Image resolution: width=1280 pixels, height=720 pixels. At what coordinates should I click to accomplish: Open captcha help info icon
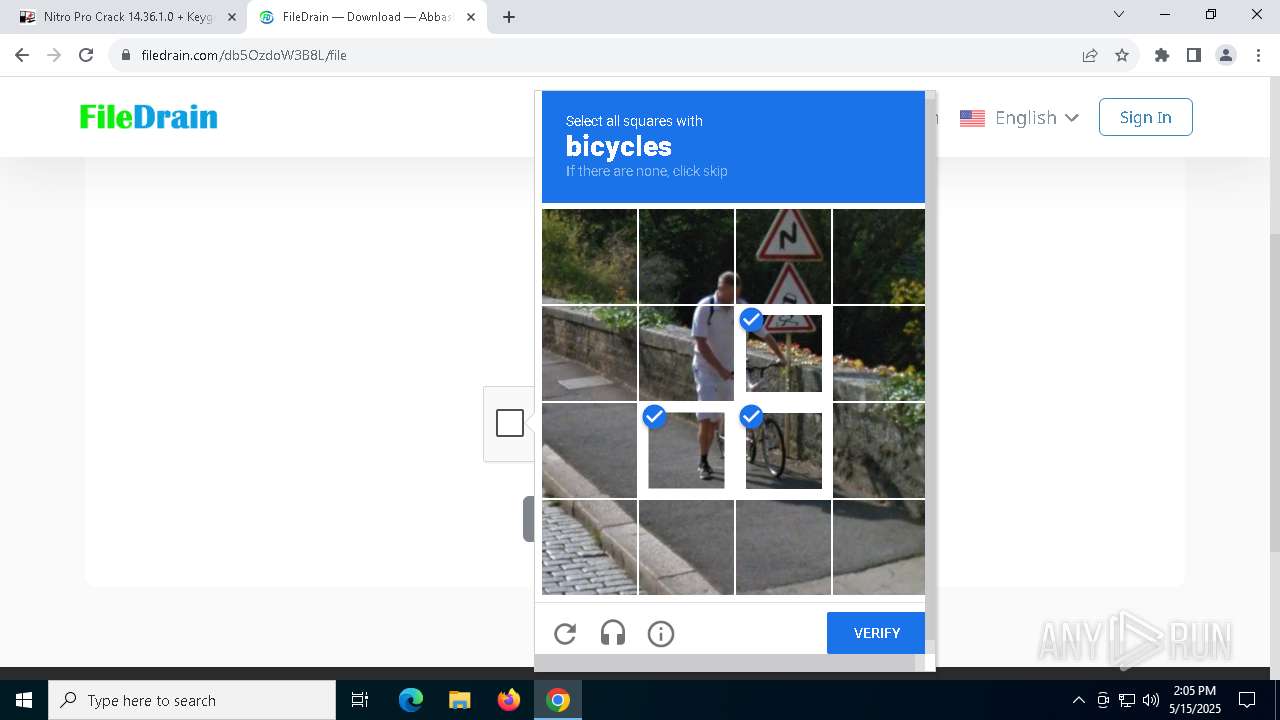pos(661,633)
